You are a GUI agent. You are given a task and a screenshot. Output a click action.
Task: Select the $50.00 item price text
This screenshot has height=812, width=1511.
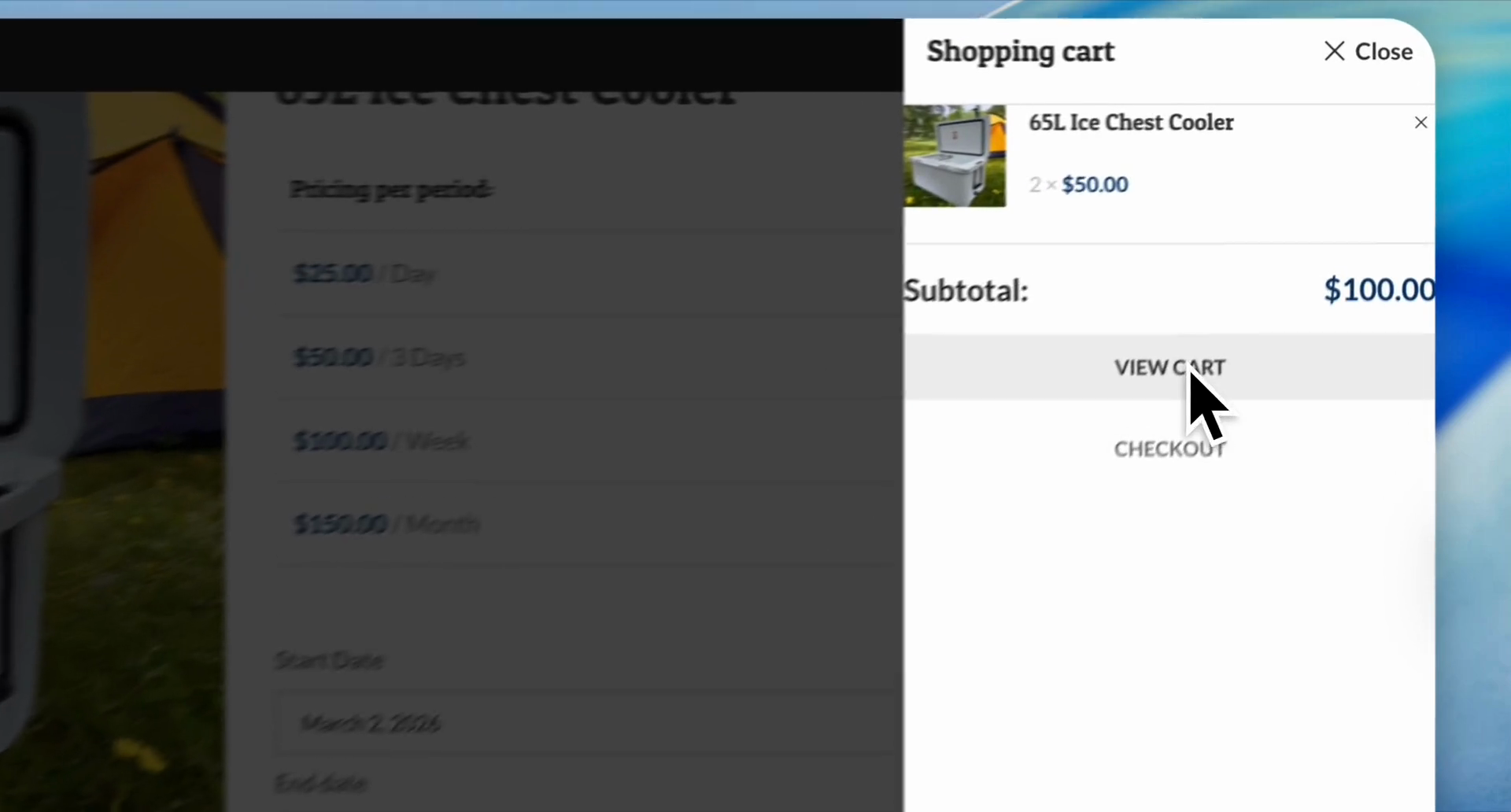(1095, 184)
